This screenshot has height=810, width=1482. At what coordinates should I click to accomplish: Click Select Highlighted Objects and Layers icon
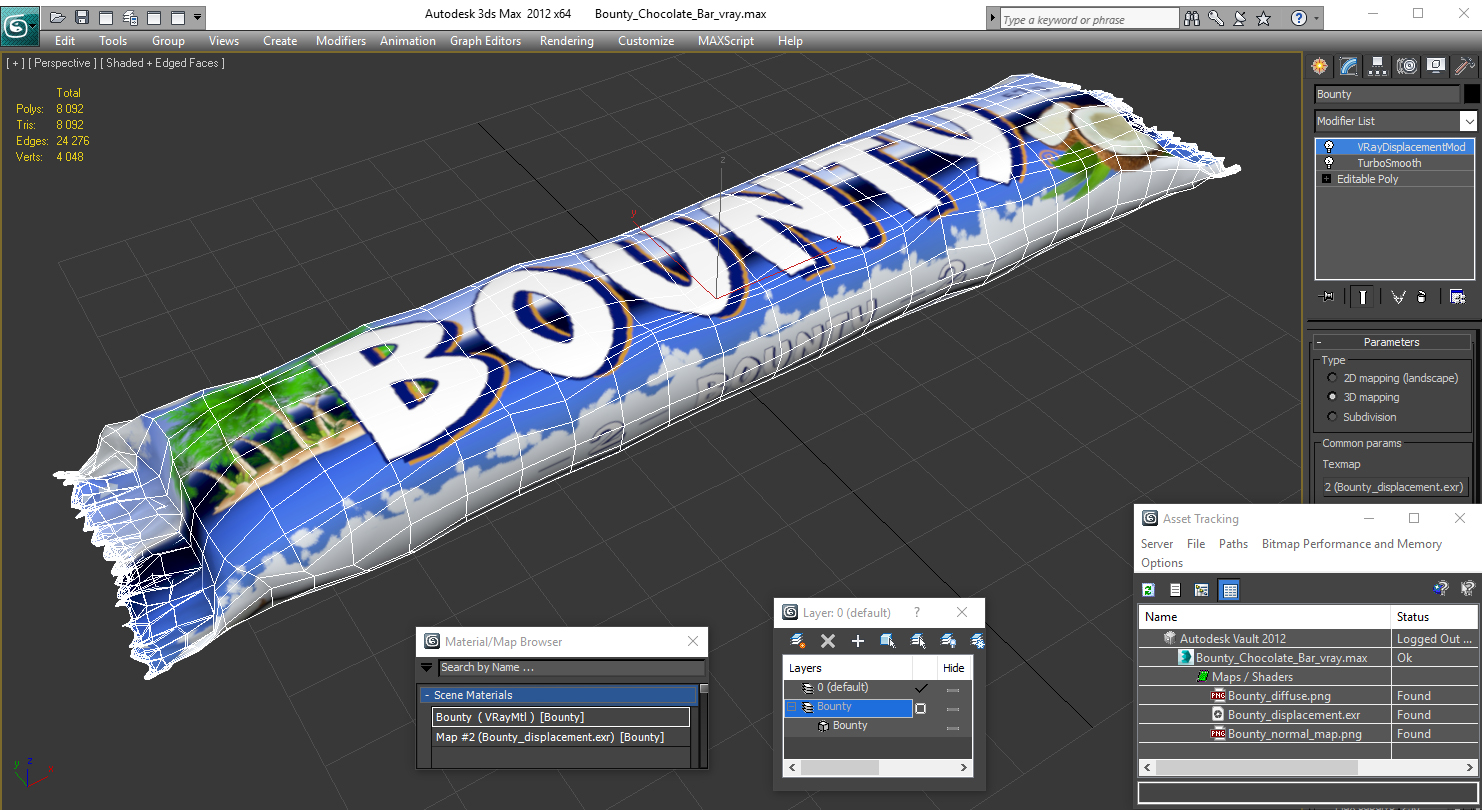coord(887,641)
